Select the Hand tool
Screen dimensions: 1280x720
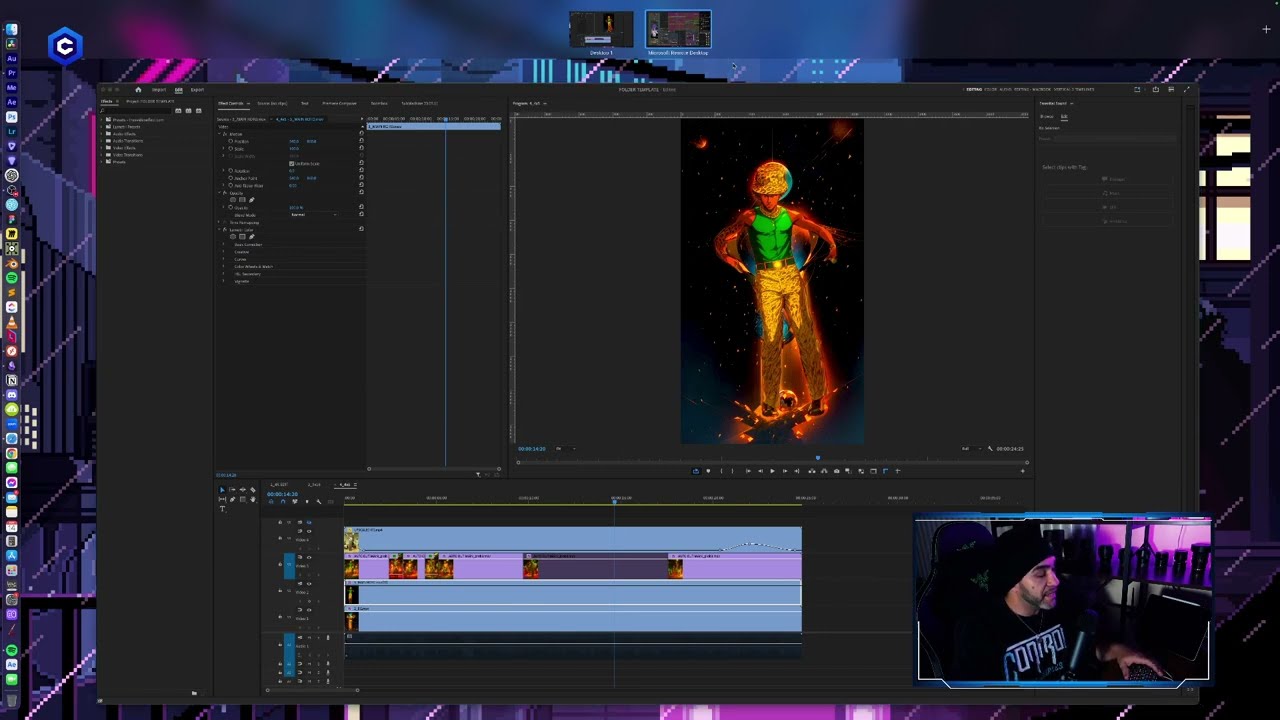[253, 499]
